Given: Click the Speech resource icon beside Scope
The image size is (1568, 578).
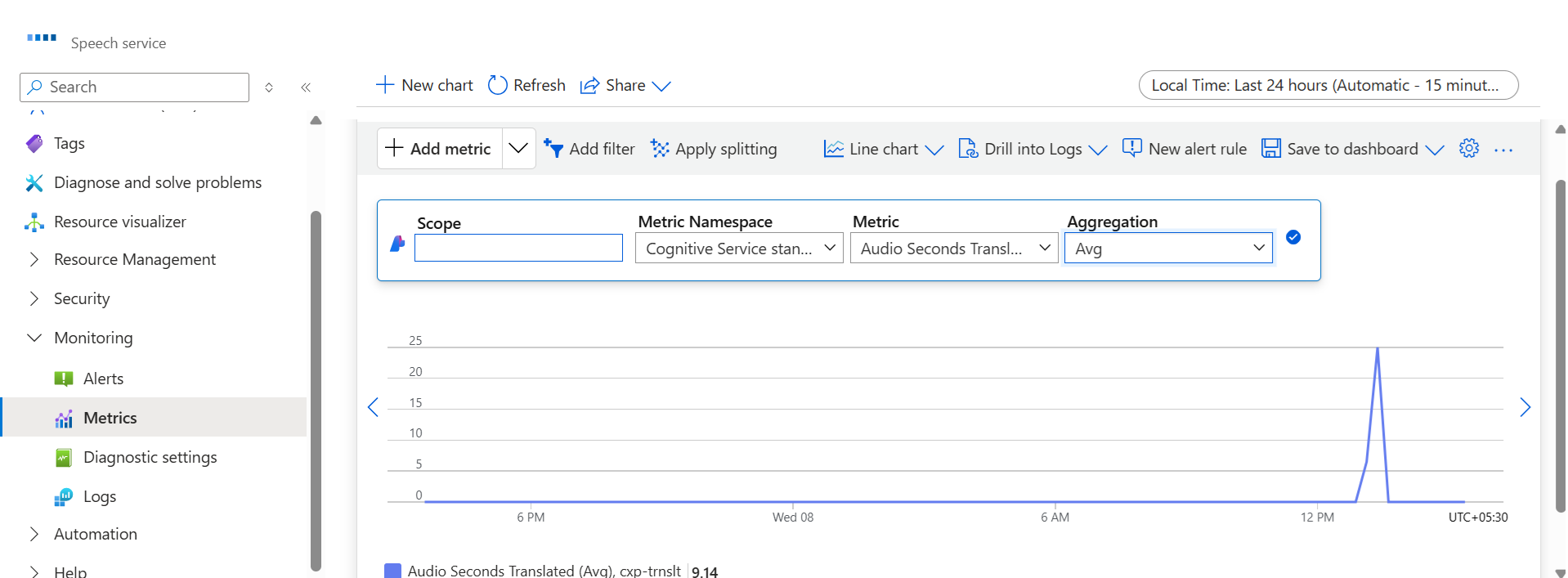Looking at the screenshot, I should coord(397,244).
